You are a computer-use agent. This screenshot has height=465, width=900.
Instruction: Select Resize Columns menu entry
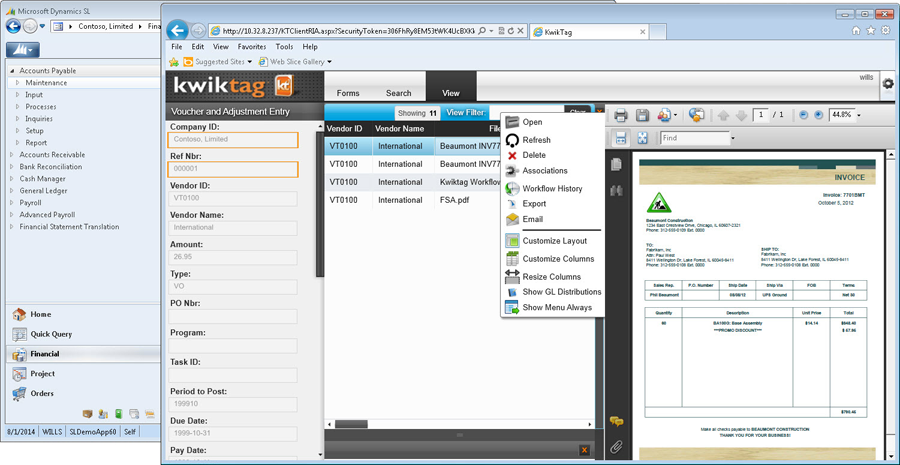pyautogui.click(x=553, y=277)
